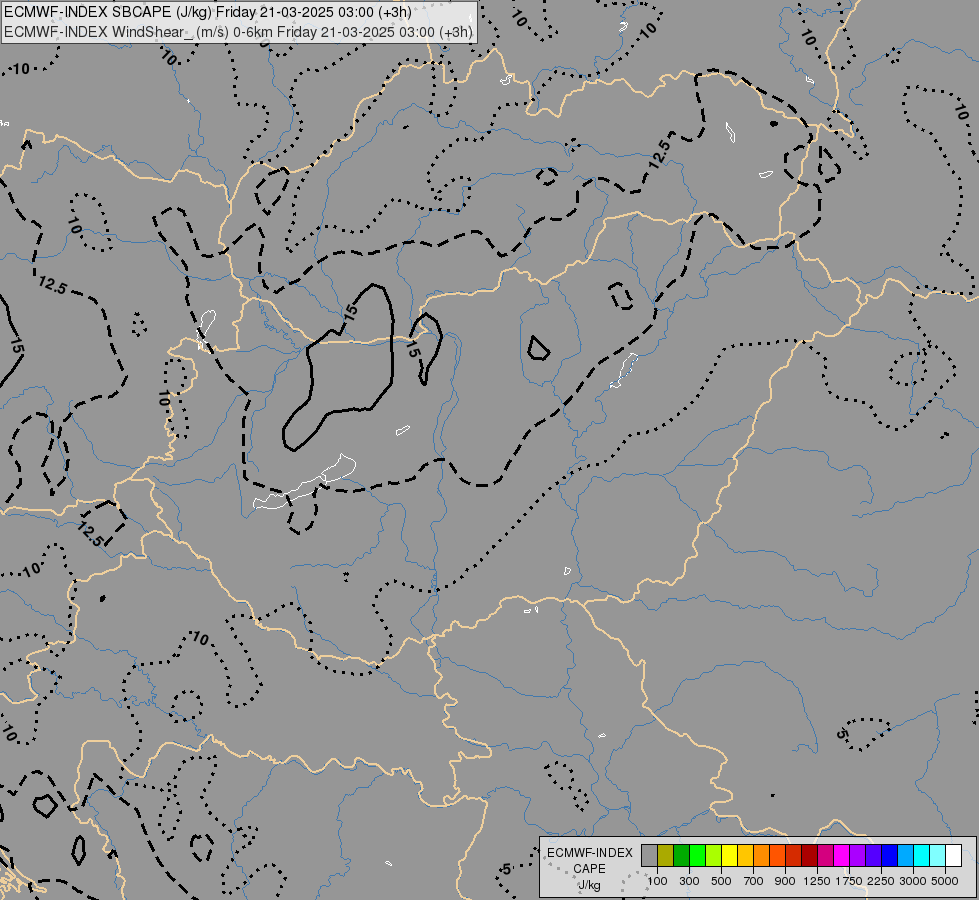Select the bright green legend swatch
Viewport: 979px width, 900px height.
pyautogui.click(x=697, y=856)
